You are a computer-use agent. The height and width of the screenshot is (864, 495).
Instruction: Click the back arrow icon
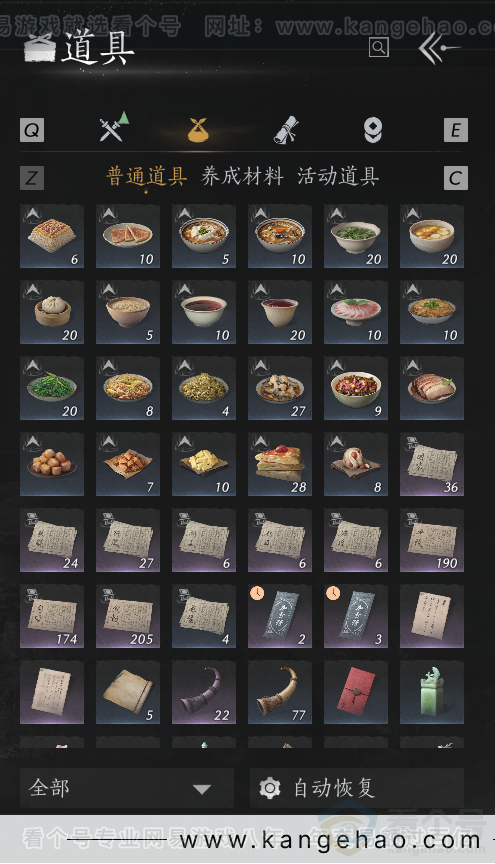pyautogui.click(x=439, y=48)
